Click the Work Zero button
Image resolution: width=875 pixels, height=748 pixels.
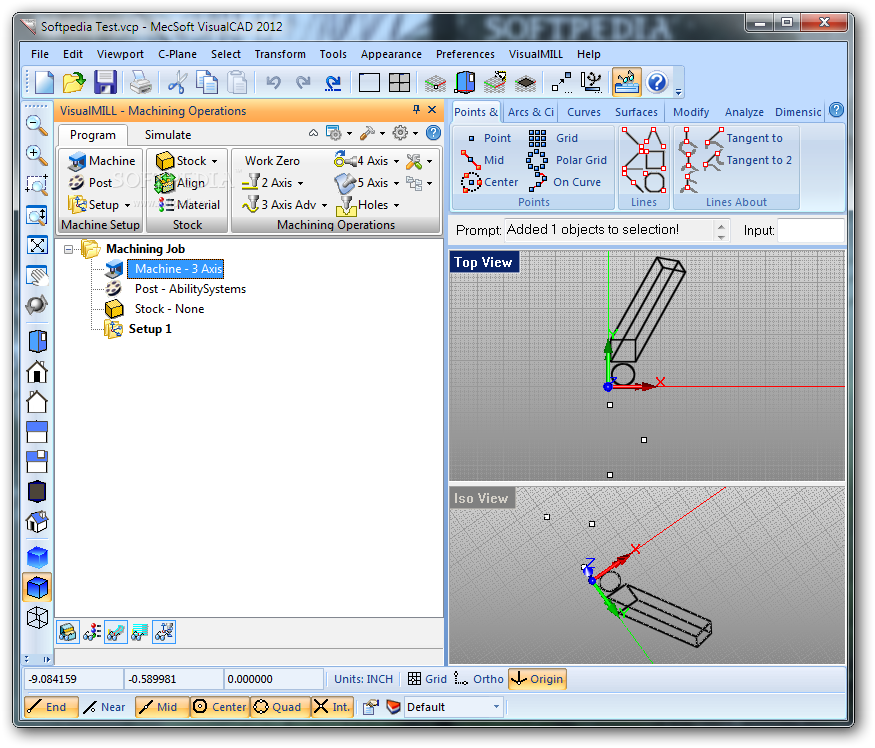[272, 161]
